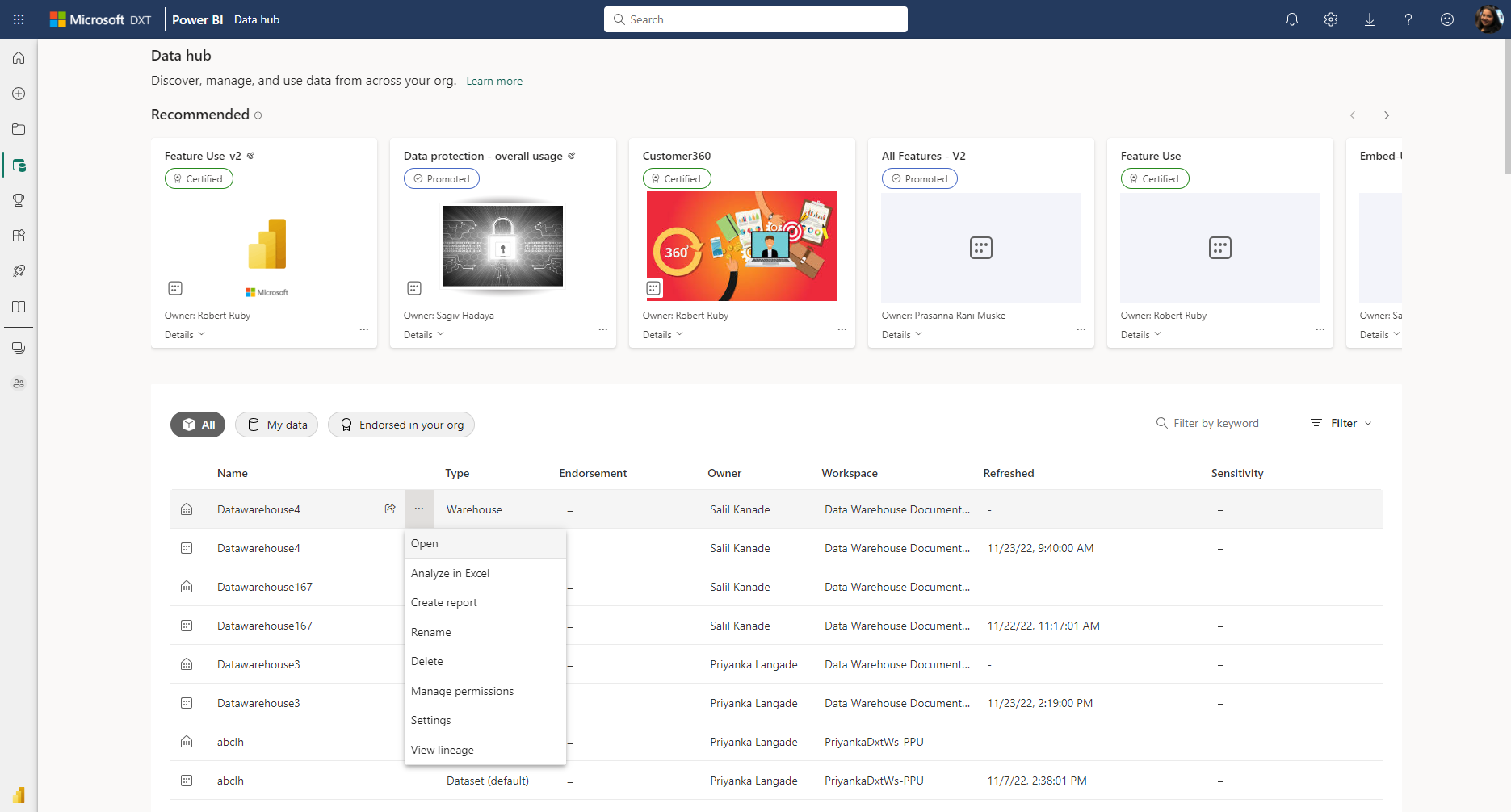Click the 11/7/22, 2:38:01 PM refreshed cell
1511x812 pixels.
pyautogui.click(x=1037, y=781)
